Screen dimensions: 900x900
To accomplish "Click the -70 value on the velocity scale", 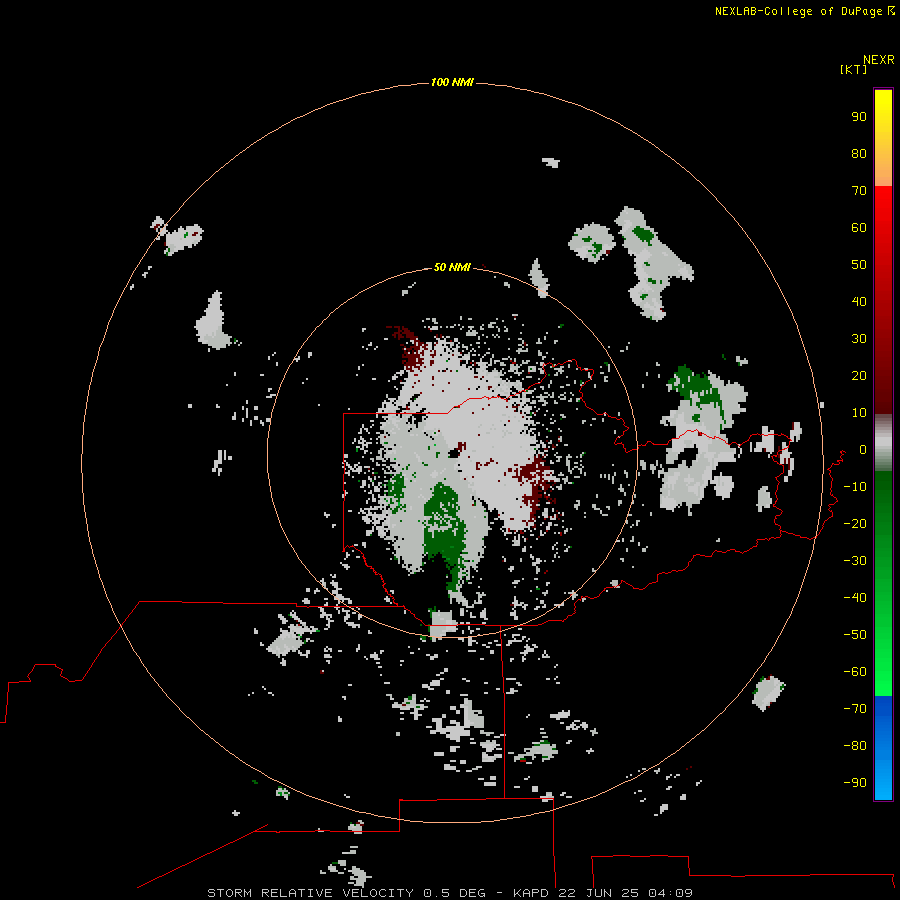I will click(855, 709).
